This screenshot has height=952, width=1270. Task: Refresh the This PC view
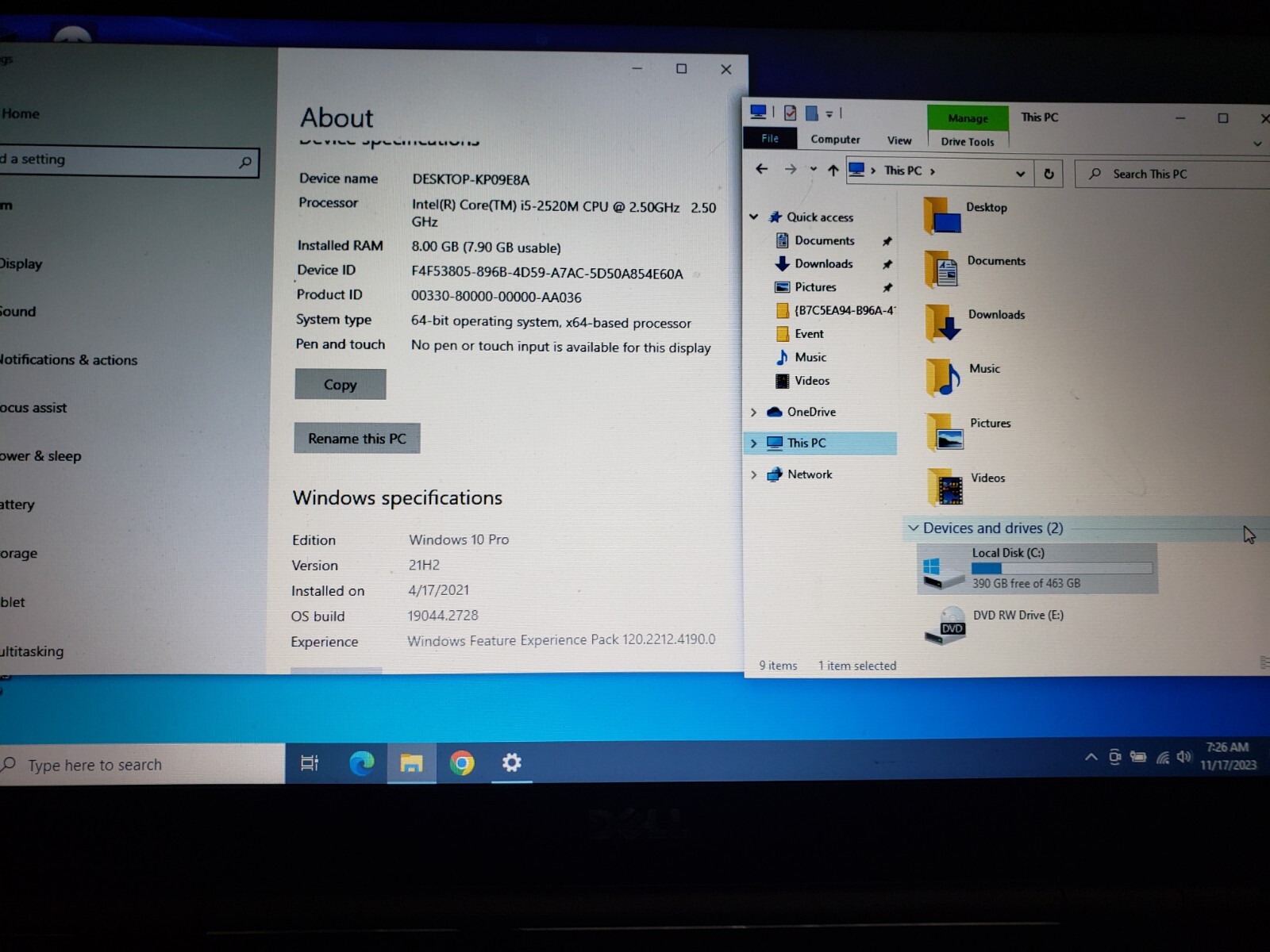(1049, 174)
